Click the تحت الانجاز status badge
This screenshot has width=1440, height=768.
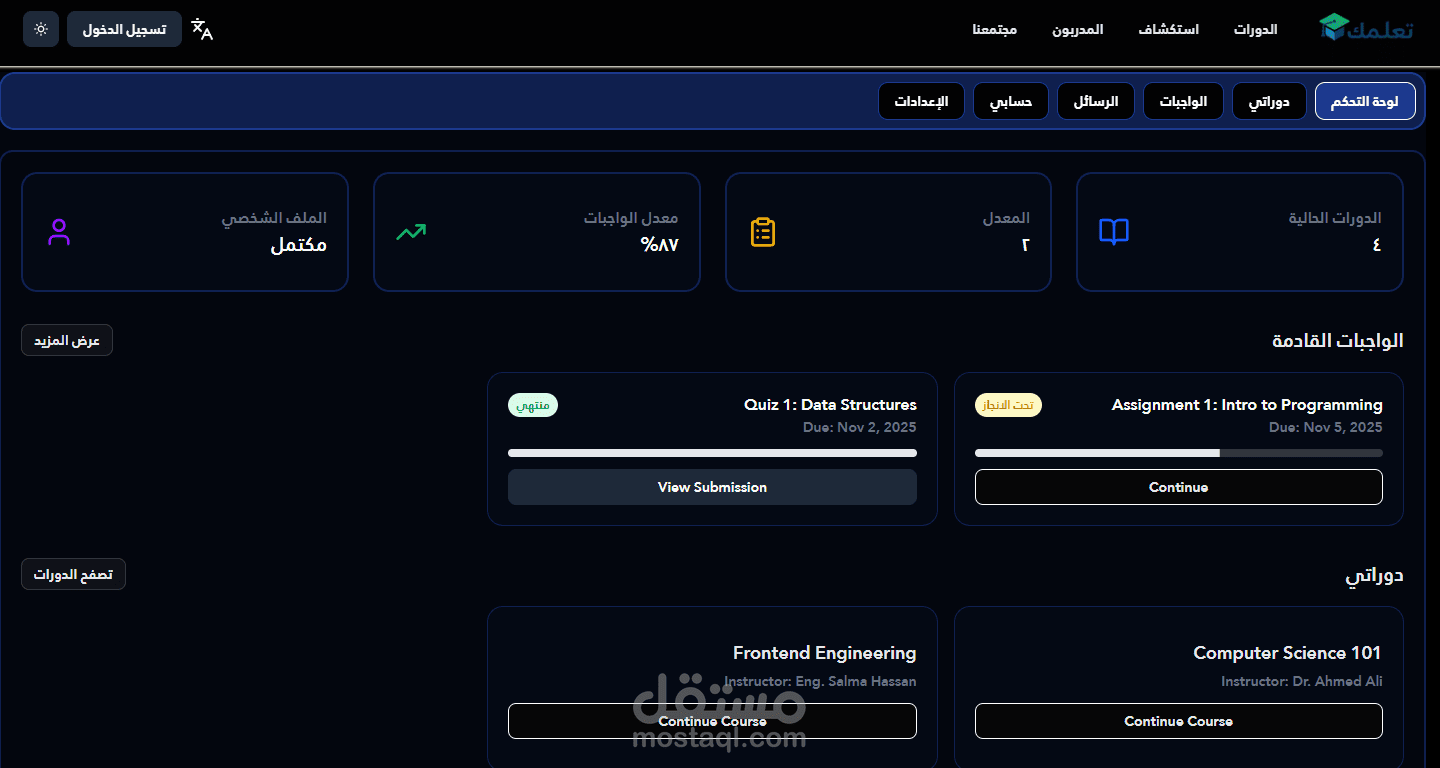(x=1008, y=405)
